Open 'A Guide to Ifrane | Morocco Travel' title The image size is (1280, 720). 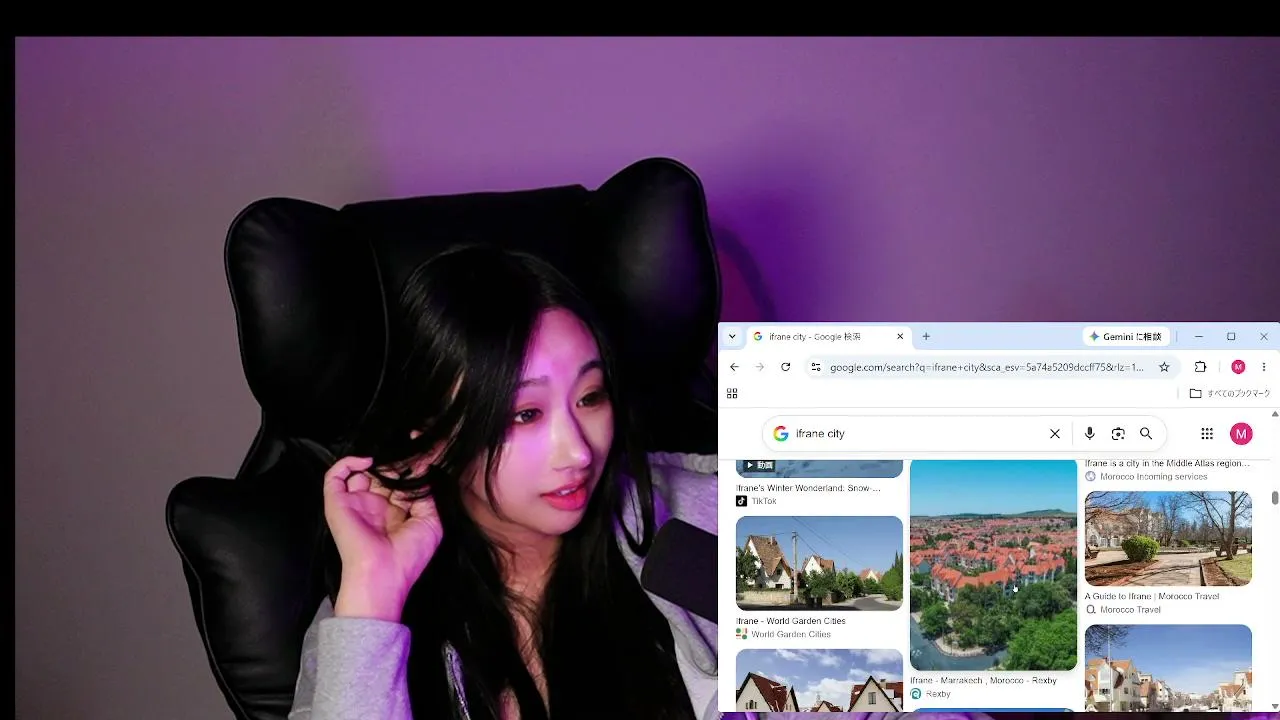click(x=1152, y=597)
